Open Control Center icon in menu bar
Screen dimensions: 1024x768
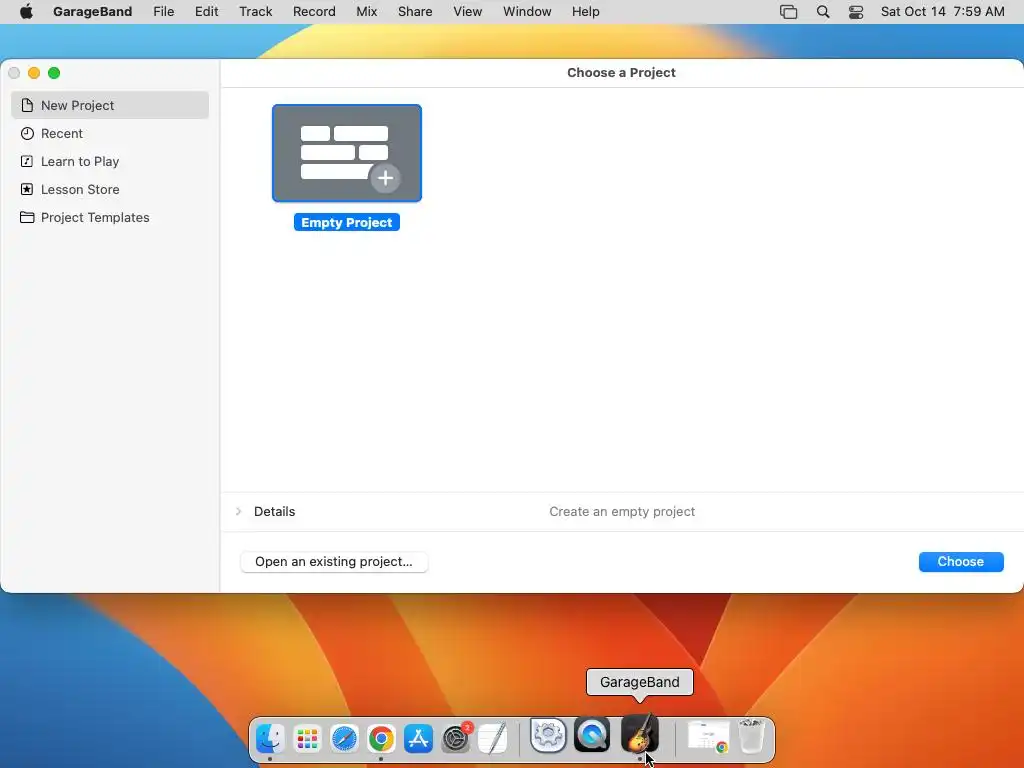pos(856,12)
